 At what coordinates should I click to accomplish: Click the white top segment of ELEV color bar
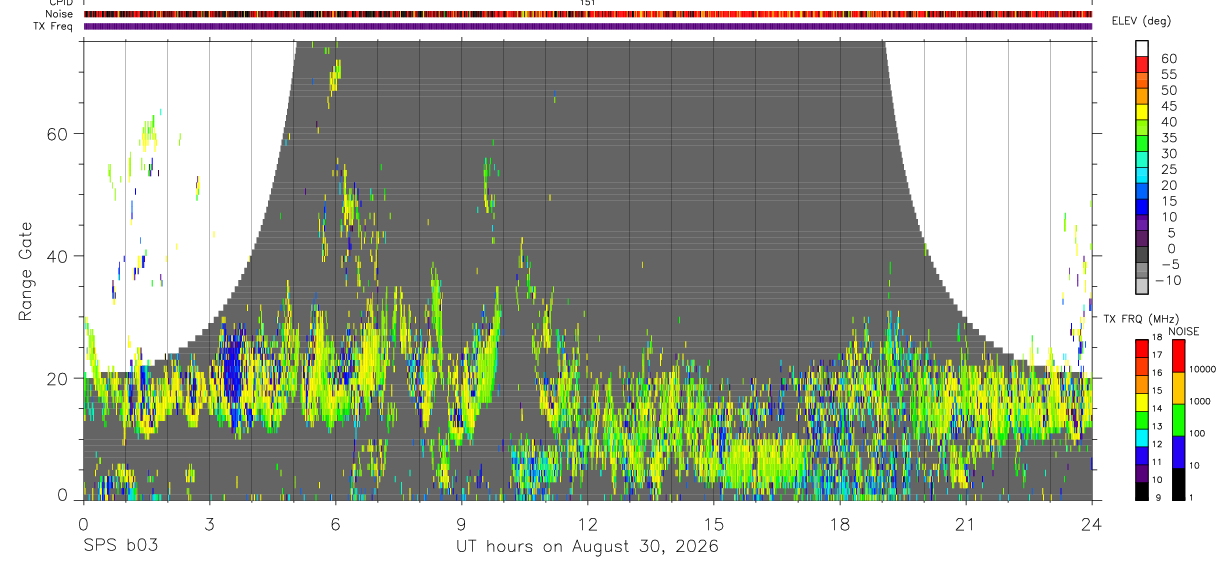pos(1142,47)
